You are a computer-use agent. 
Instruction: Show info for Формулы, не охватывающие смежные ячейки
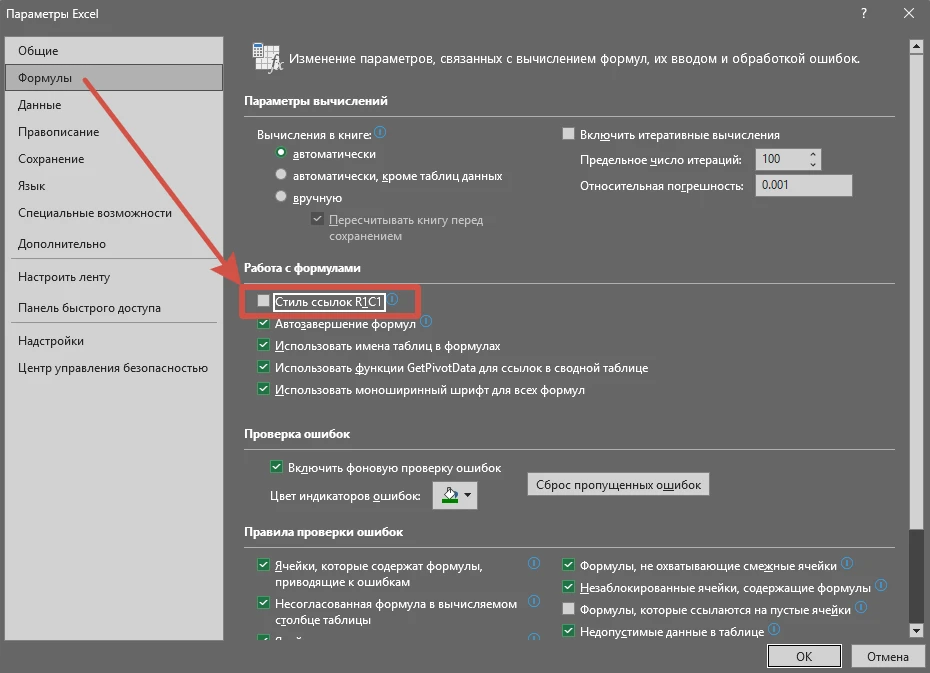pos(847,563)
